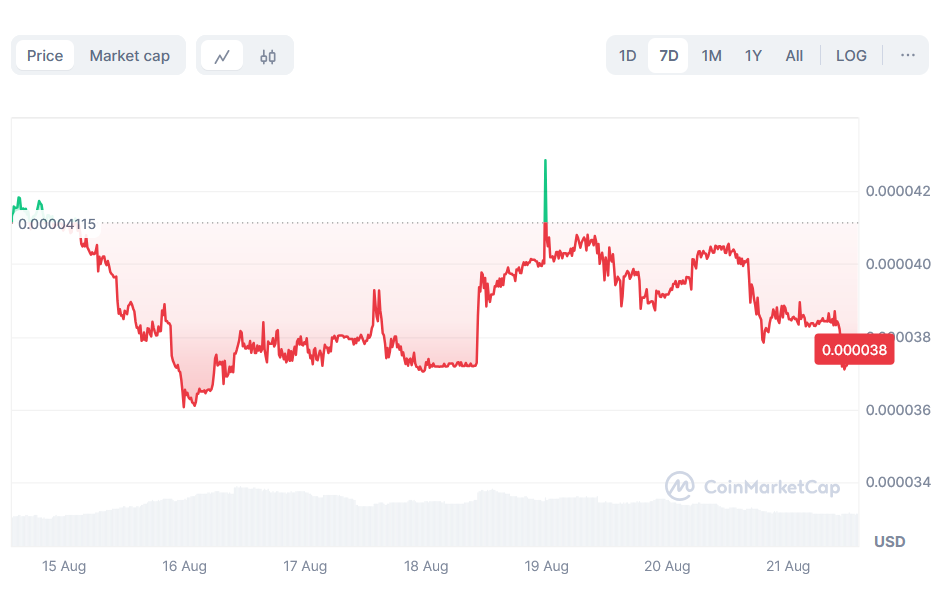
Task: Click the USD currency label
Action: click(x=889, y=541)
